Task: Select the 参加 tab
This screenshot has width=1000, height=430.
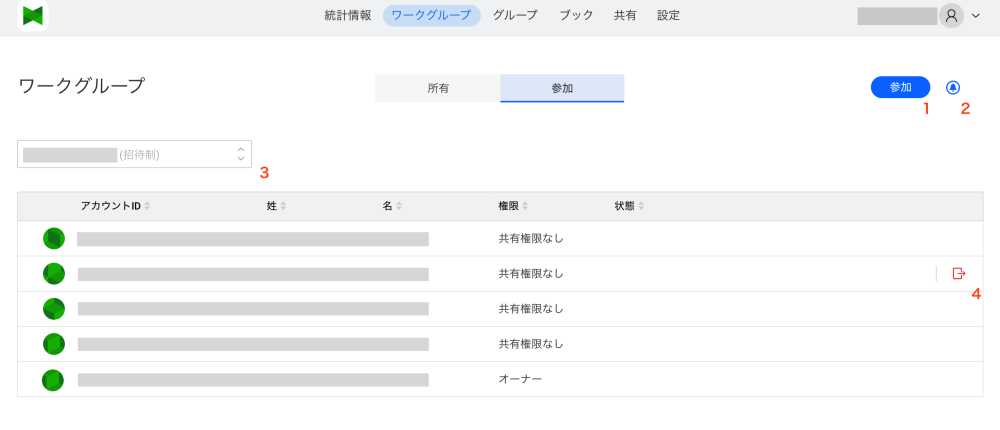Action: click(562, 88)
